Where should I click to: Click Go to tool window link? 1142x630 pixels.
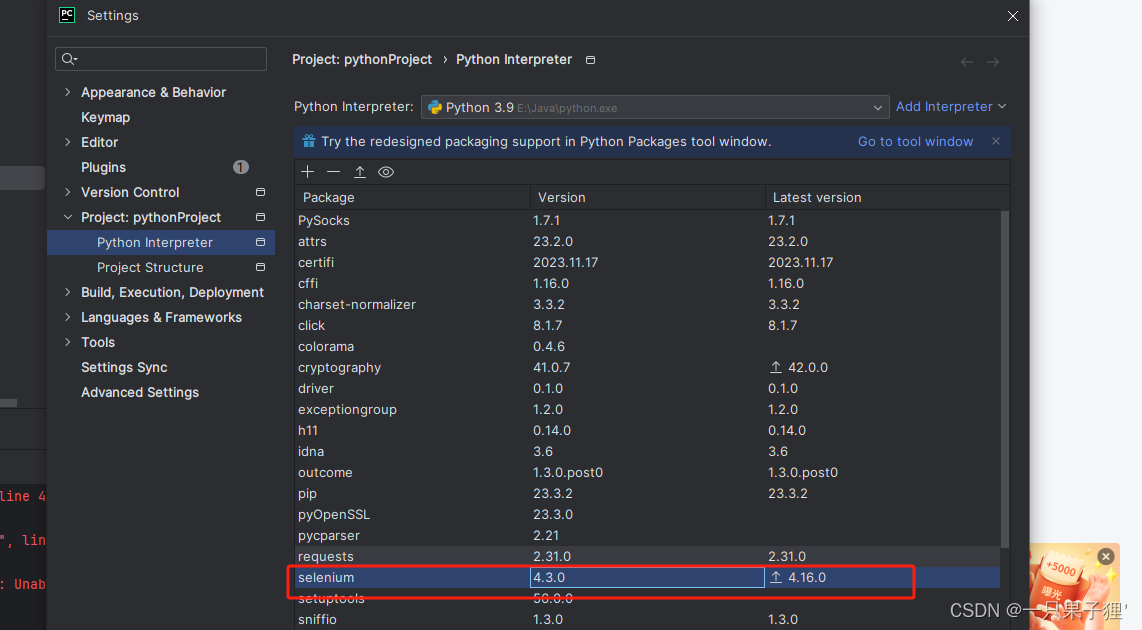tap(915, 141)
